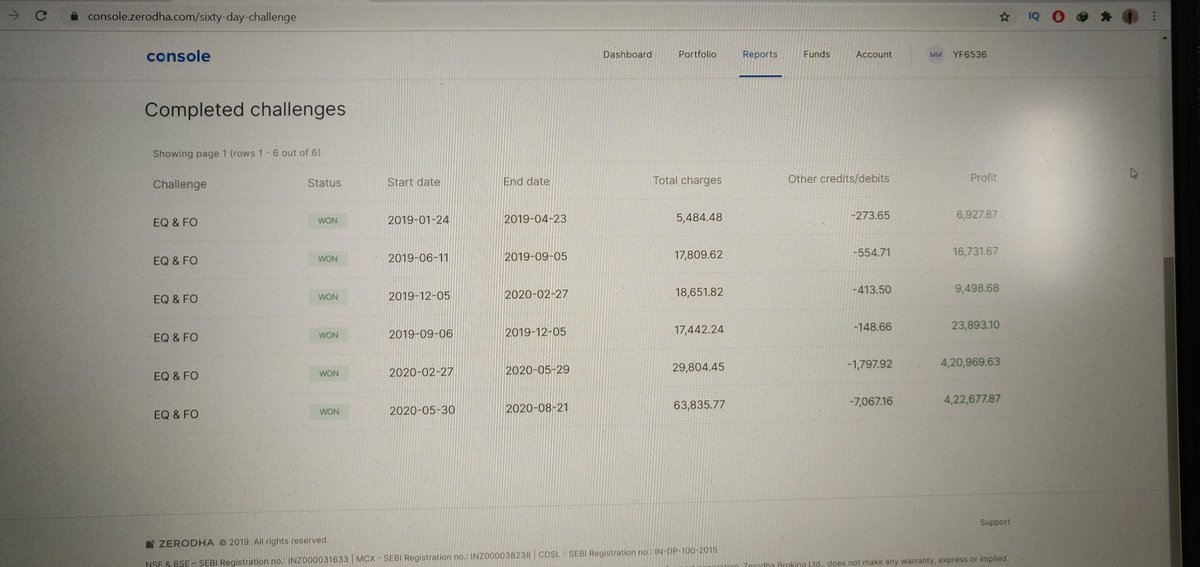Open the IQ browser extension
The image size is (1200, 567).
[1034, 16]
